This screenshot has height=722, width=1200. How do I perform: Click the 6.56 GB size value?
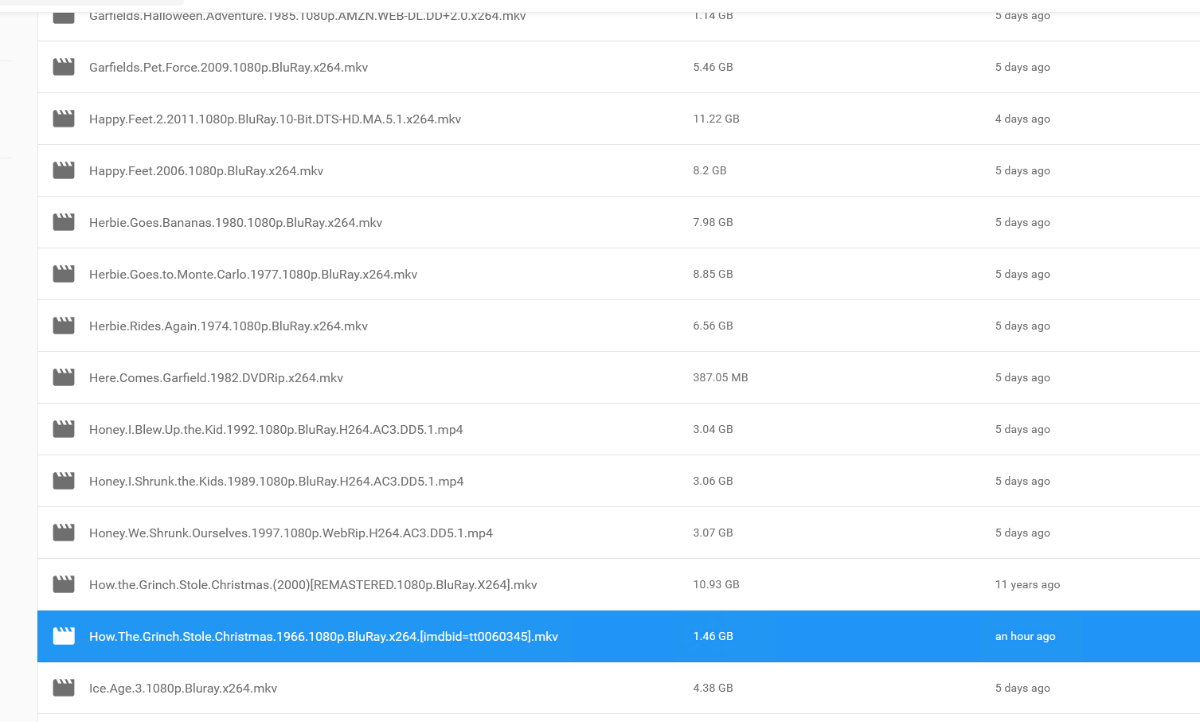coord(713,326)
